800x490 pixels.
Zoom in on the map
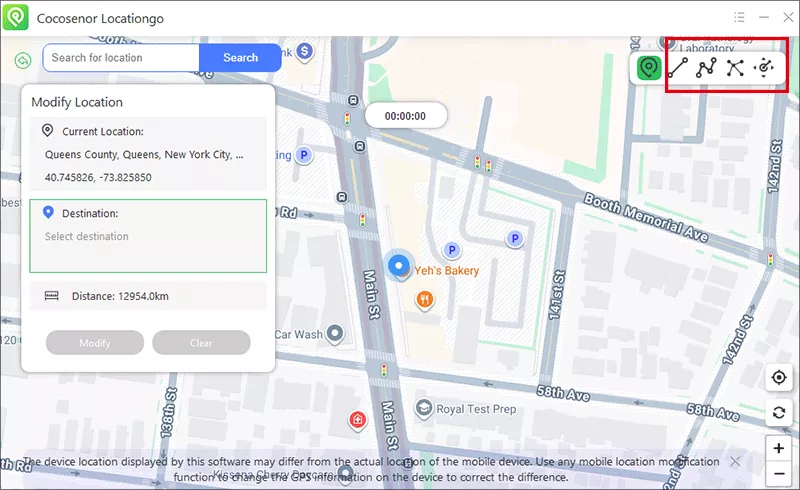click(x=779, y=447)
